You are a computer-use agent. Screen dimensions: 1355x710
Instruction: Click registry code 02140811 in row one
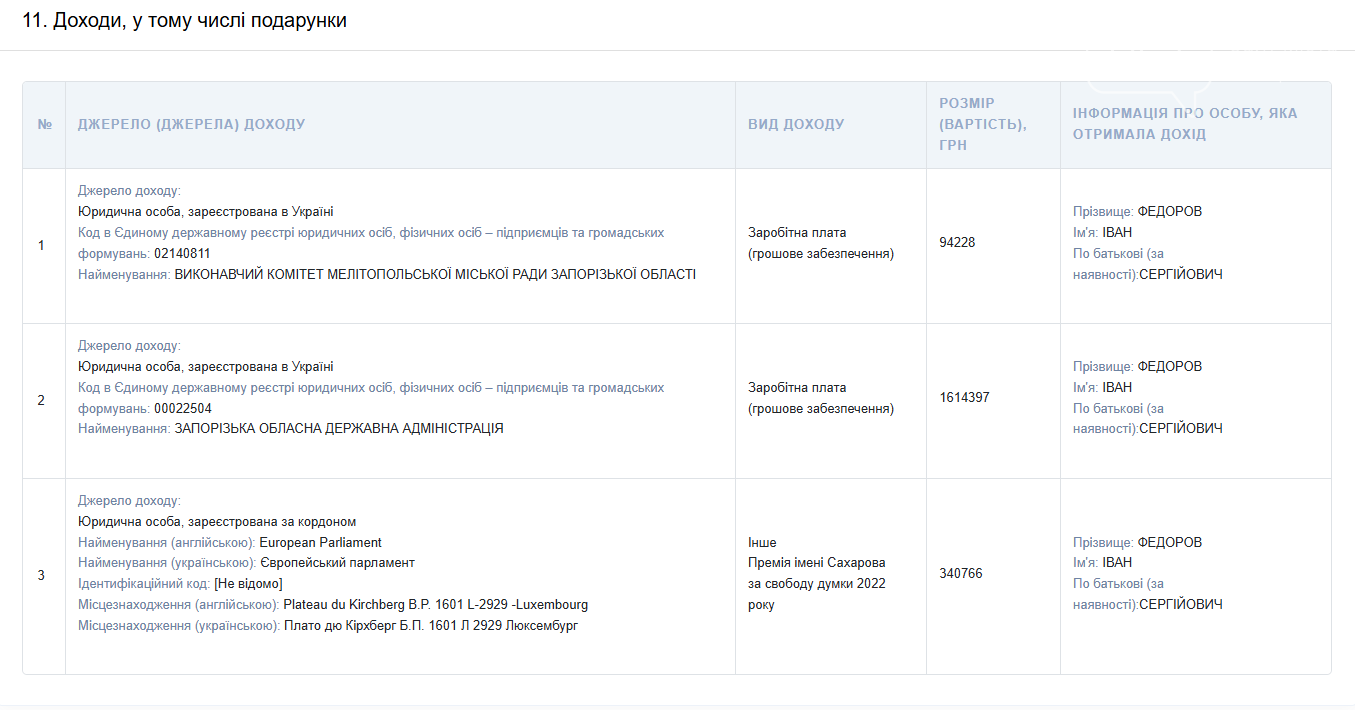[182, 254]
